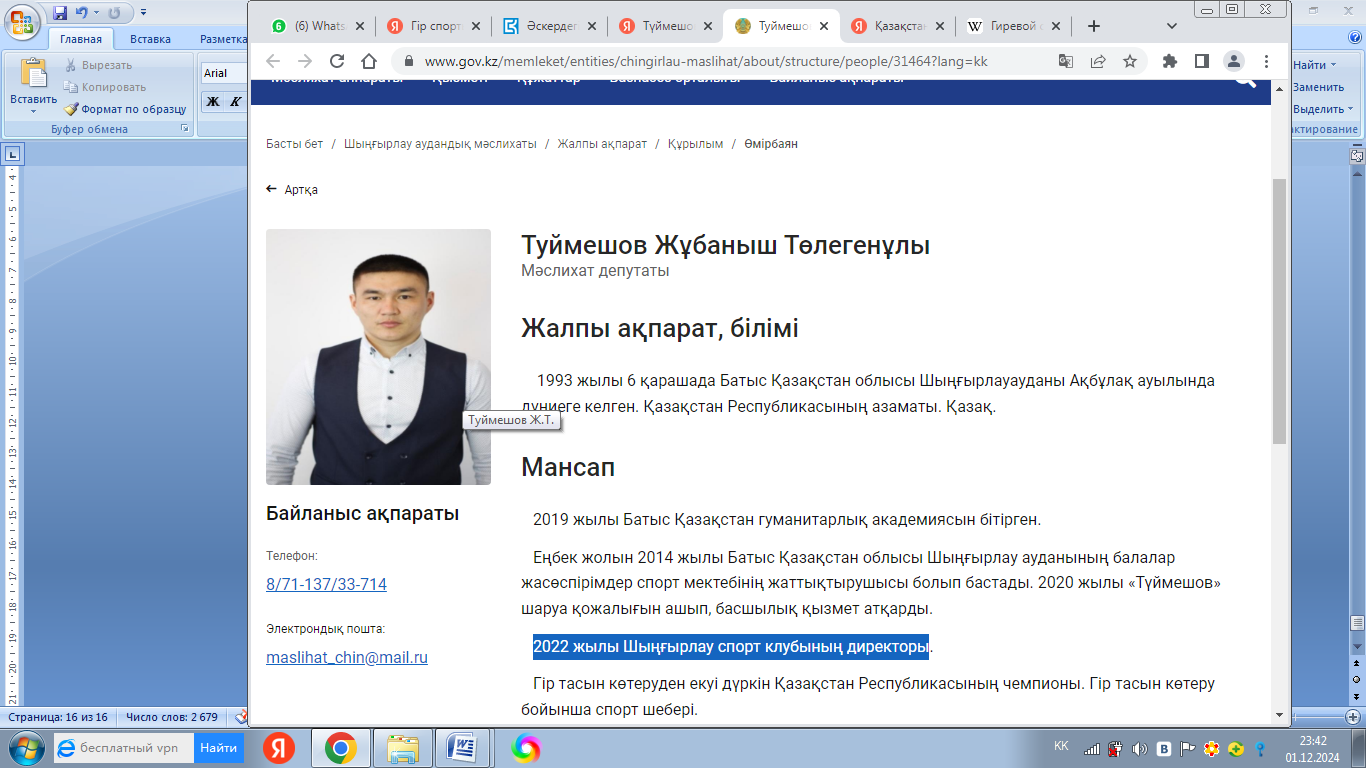The width and height of the screenshot is (1366, 768).
Task: Open the Буфер обмена dialog launcher
Action: [x=184, y=129]
